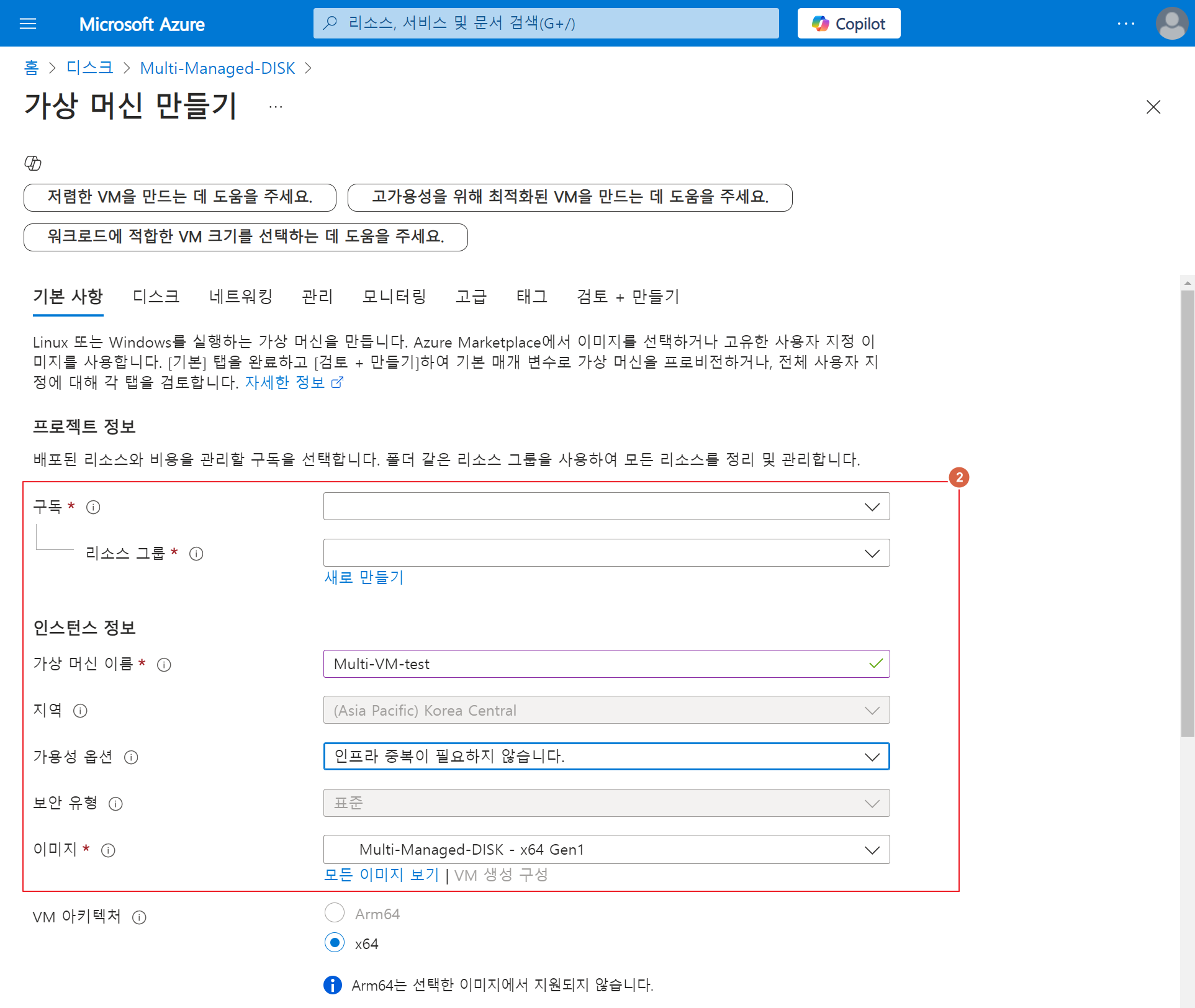Viewport: 1195px width, 1008px height.
Task: Click the Copilot icon above suggestions
Action: pyautogui.click(x=32, y=163)
